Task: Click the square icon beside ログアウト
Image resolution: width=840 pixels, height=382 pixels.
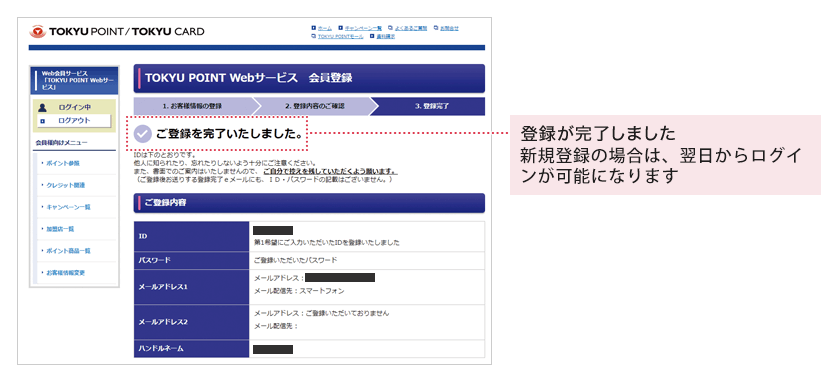Action: coord(42,121)
